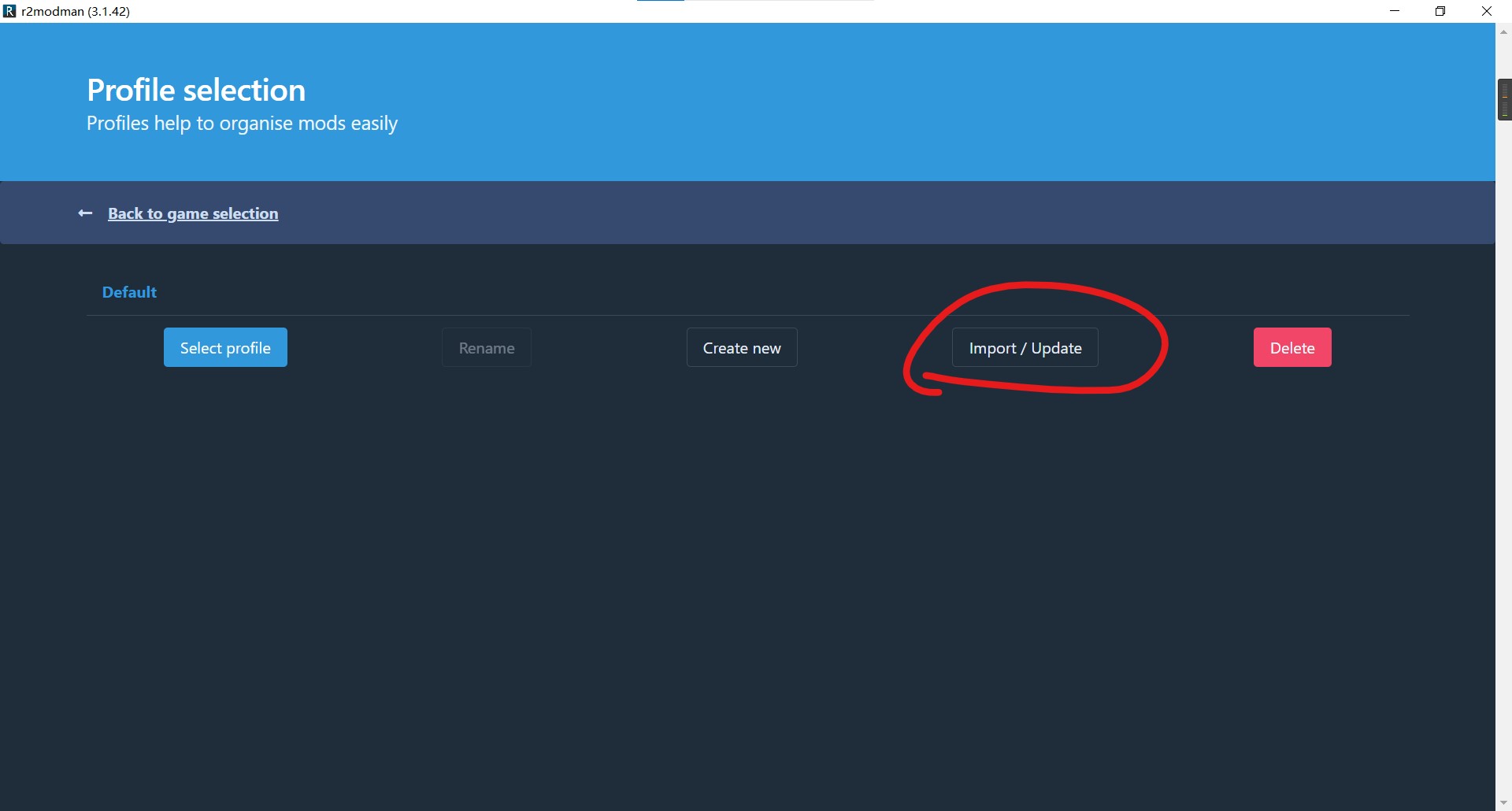
Task: Click the Select profile button
Action: click(225, 347)
